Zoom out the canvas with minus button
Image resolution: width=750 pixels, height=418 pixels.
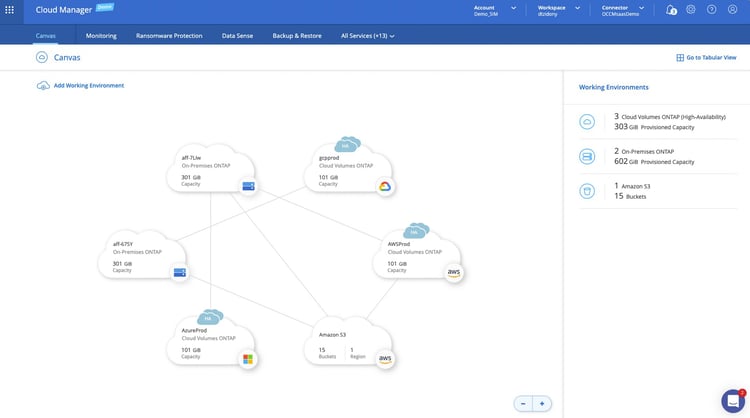523,403
